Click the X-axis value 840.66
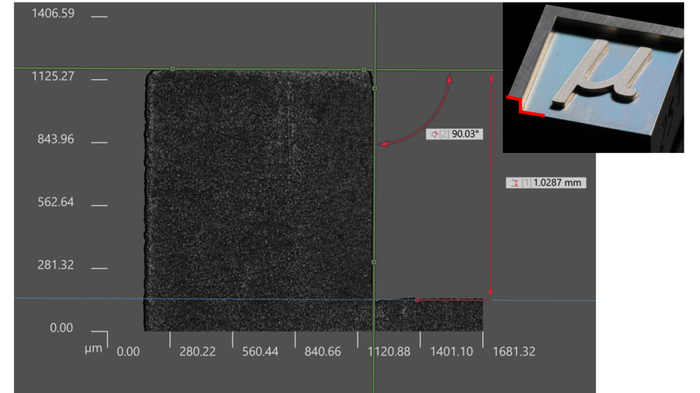Viewport: 700px width, 393px height. tap(322, 351)
